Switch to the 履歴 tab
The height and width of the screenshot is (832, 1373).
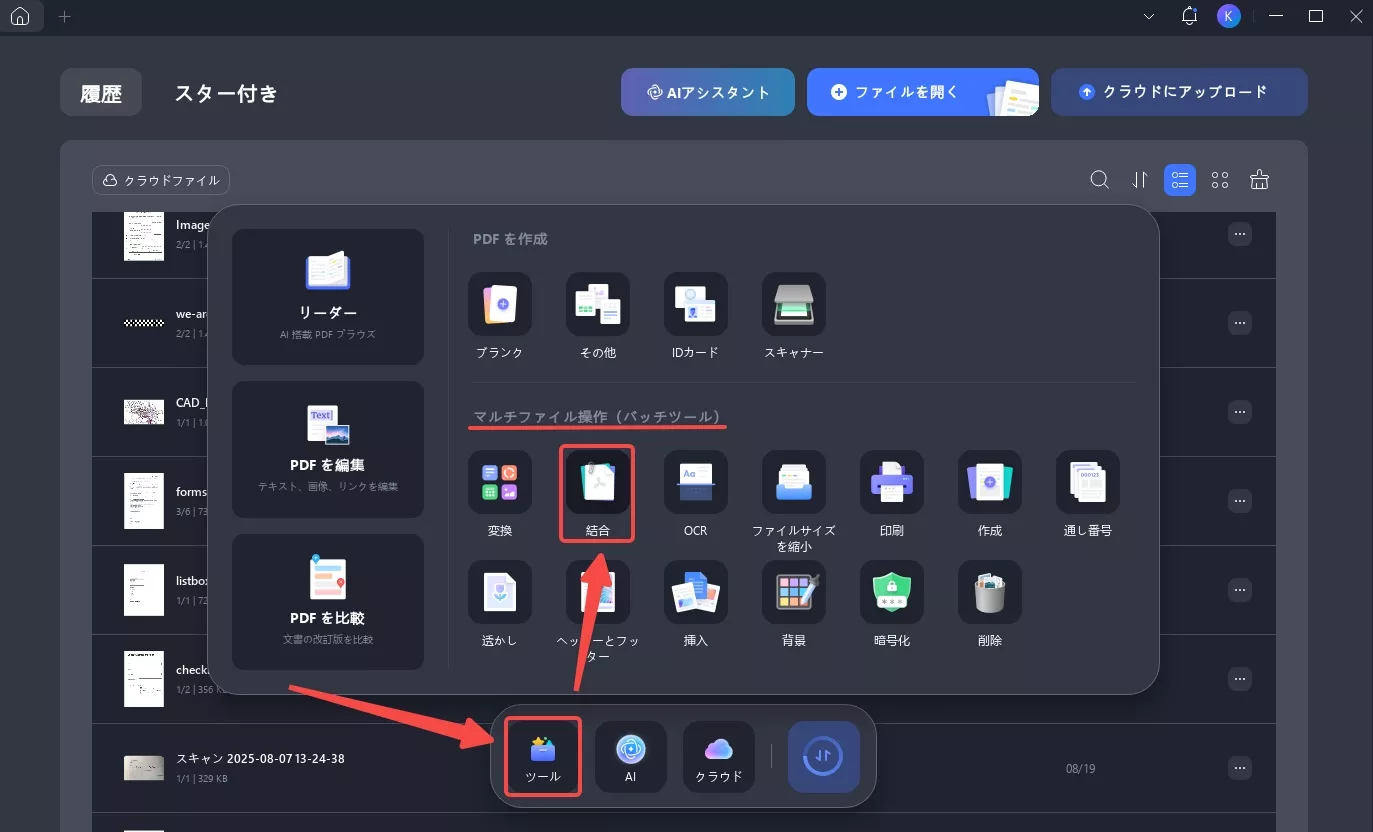pos(101,93)
